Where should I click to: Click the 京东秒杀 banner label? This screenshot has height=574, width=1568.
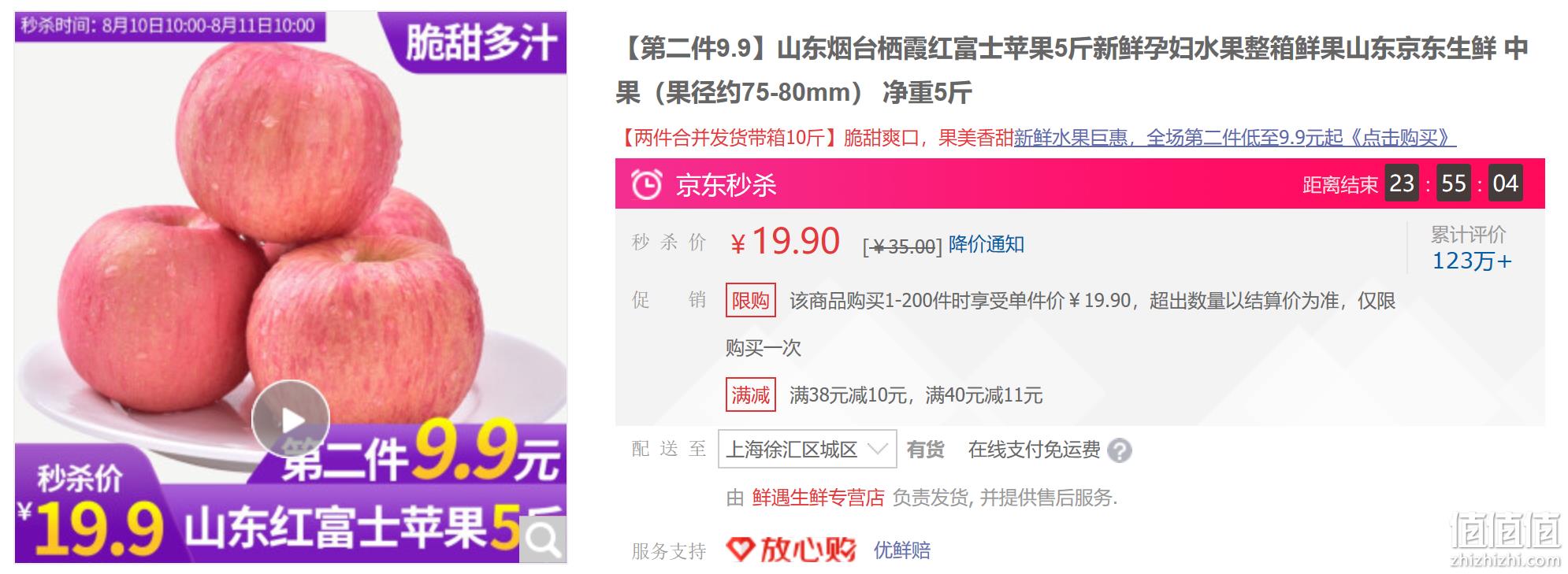tap(726, 185)
